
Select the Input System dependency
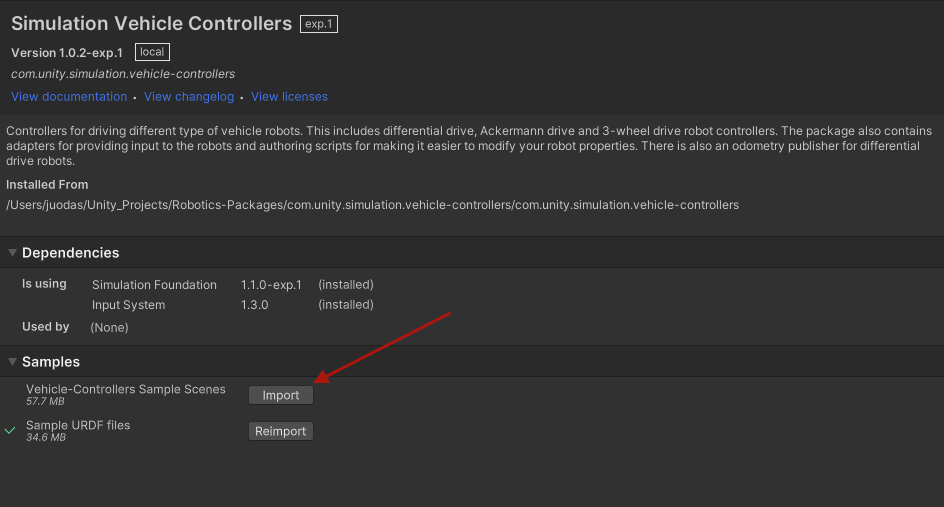click(128, 305)
